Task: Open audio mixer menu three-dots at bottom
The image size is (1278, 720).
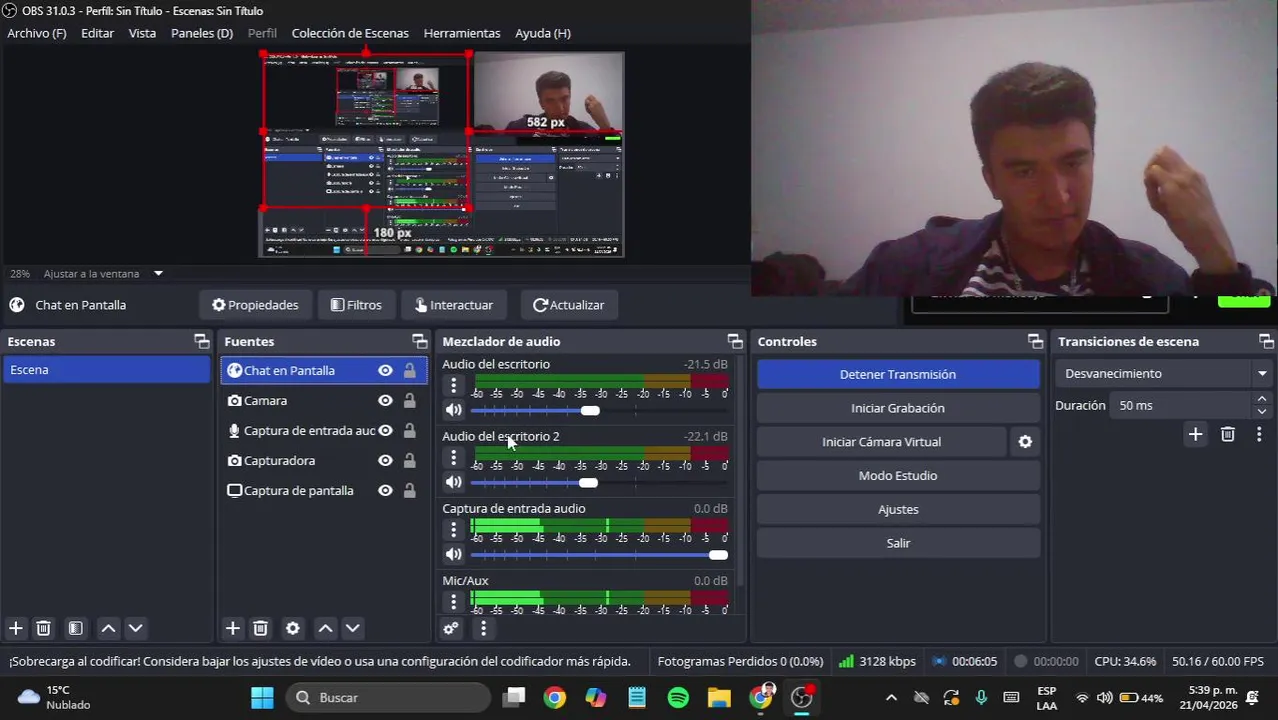Action: [x=483, y=628]
